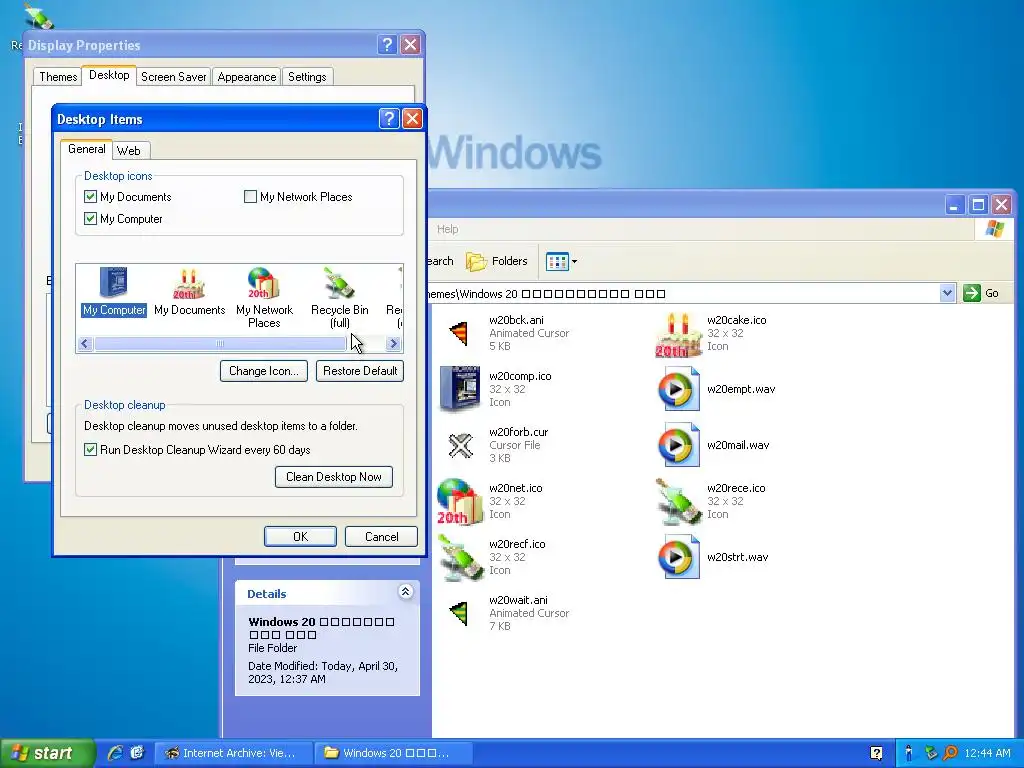Screen dimensions: 1024x768
Task: Select the w20empt.wav media file icon
Action: click(x=679, y=389)
